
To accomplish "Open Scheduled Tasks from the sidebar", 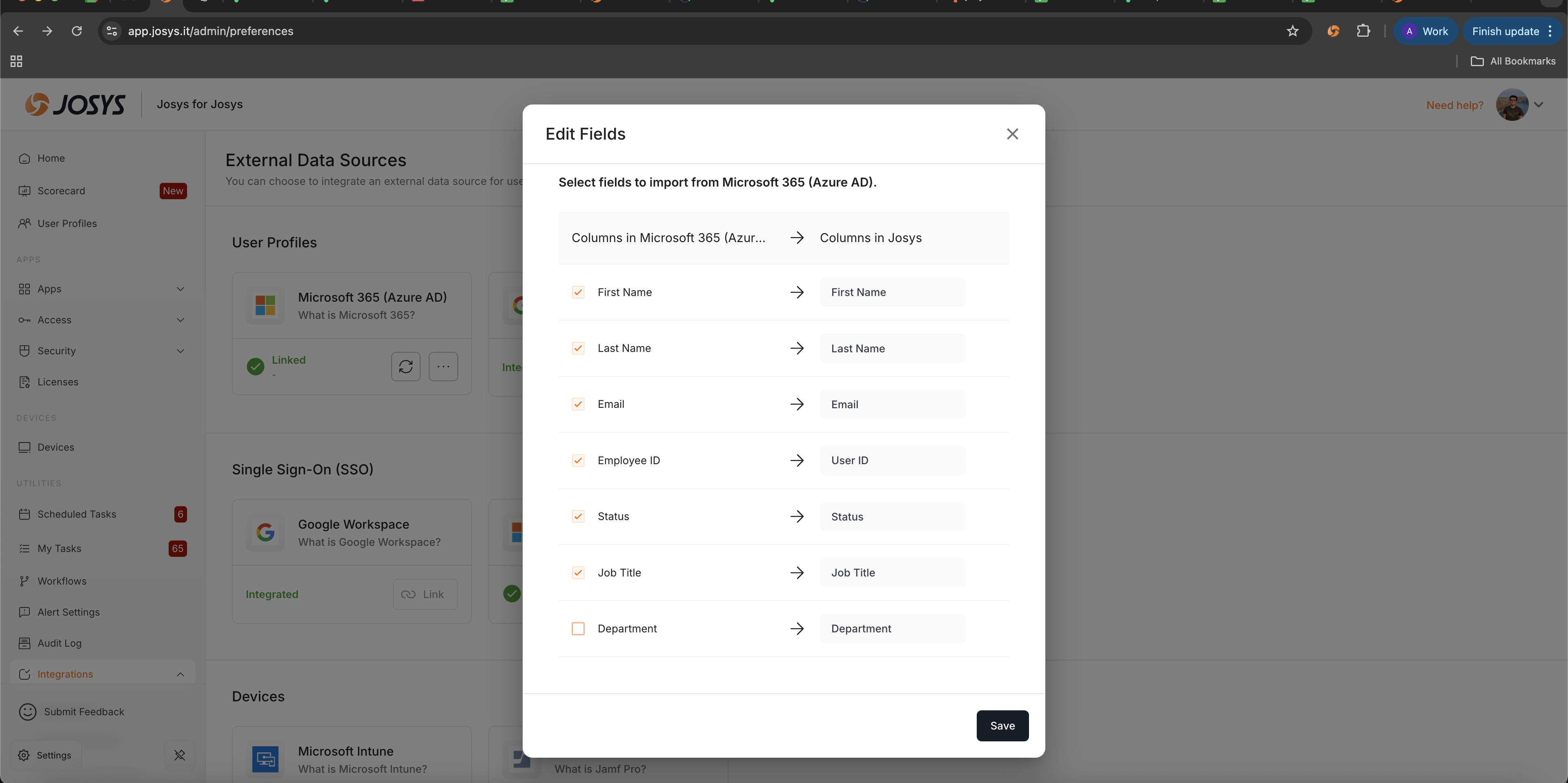I will [77, 514].
